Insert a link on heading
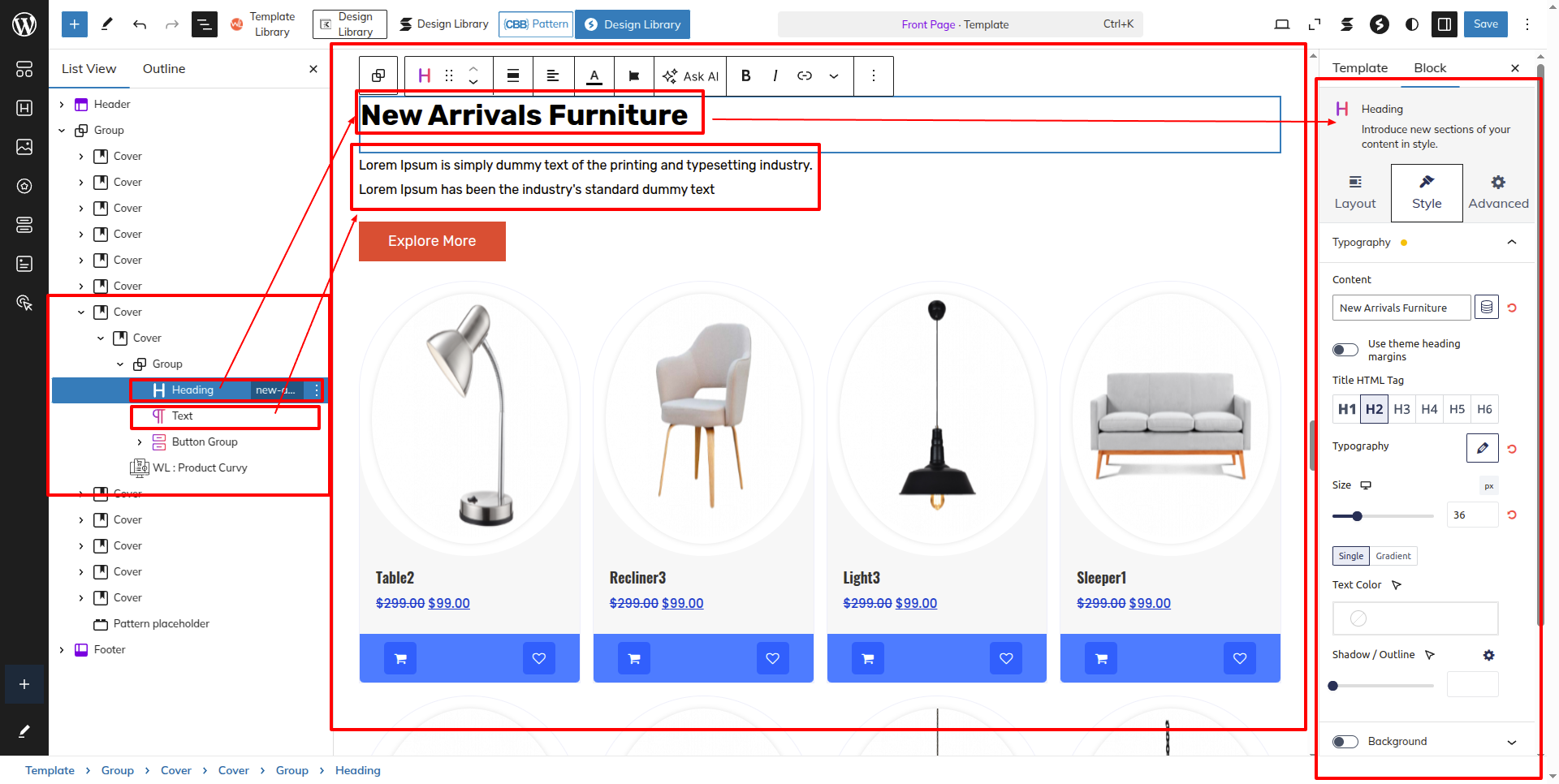The height and width of the screenshot is (784, 1559). point(805,75)
